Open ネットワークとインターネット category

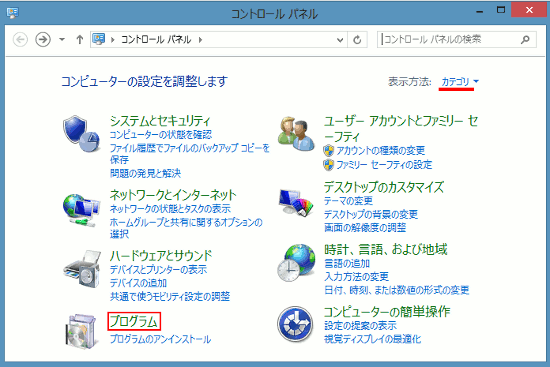173,195
